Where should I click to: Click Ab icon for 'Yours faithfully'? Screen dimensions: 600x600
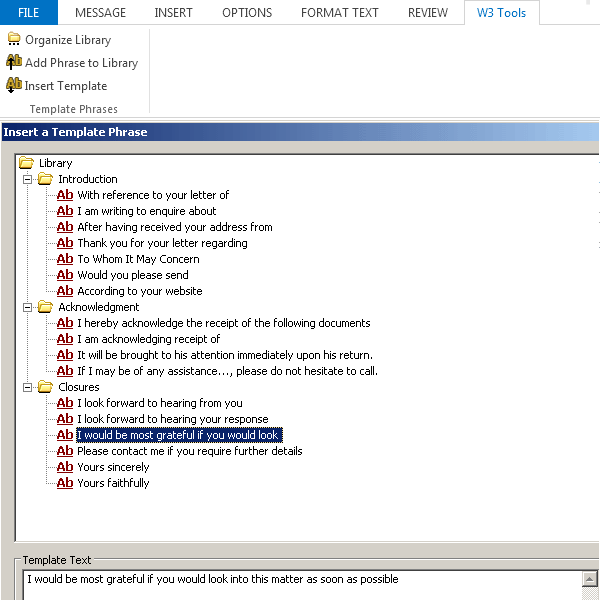65,483
